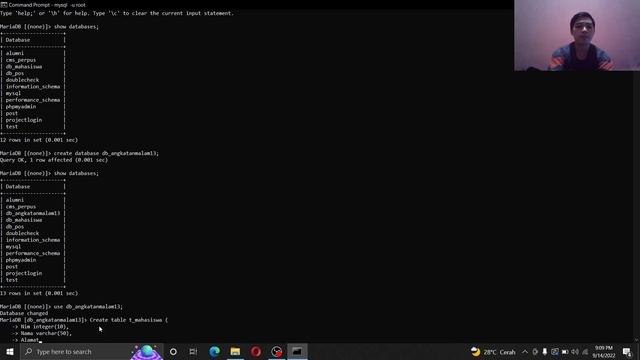Screen dimensions: 640x360
Task: Click the microphone tray icon
Action: click(544, 351)
